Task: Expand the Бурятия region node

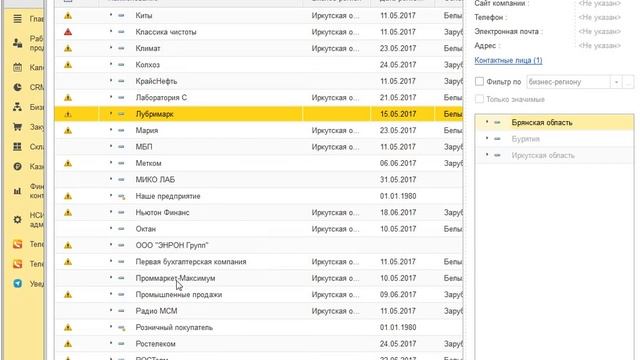Action: tap(487, 138)
